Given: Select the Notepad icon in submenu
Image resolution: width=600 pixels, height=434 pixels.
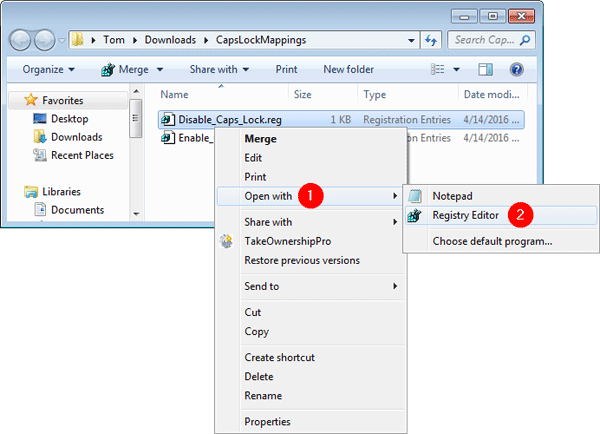Looking at the screenshot, I should [416, 196].
